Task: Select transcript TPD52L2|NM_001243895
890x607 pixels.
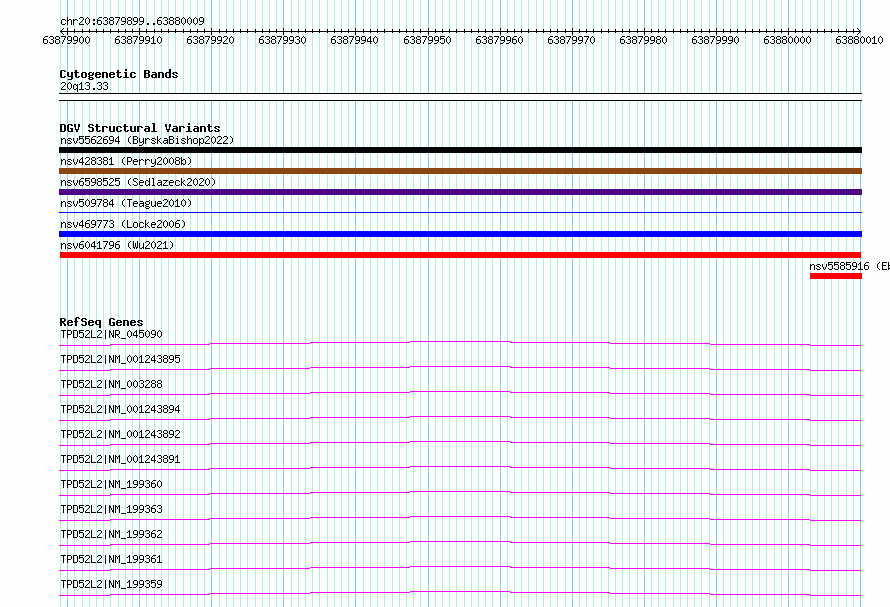Action: pos(120,359)
